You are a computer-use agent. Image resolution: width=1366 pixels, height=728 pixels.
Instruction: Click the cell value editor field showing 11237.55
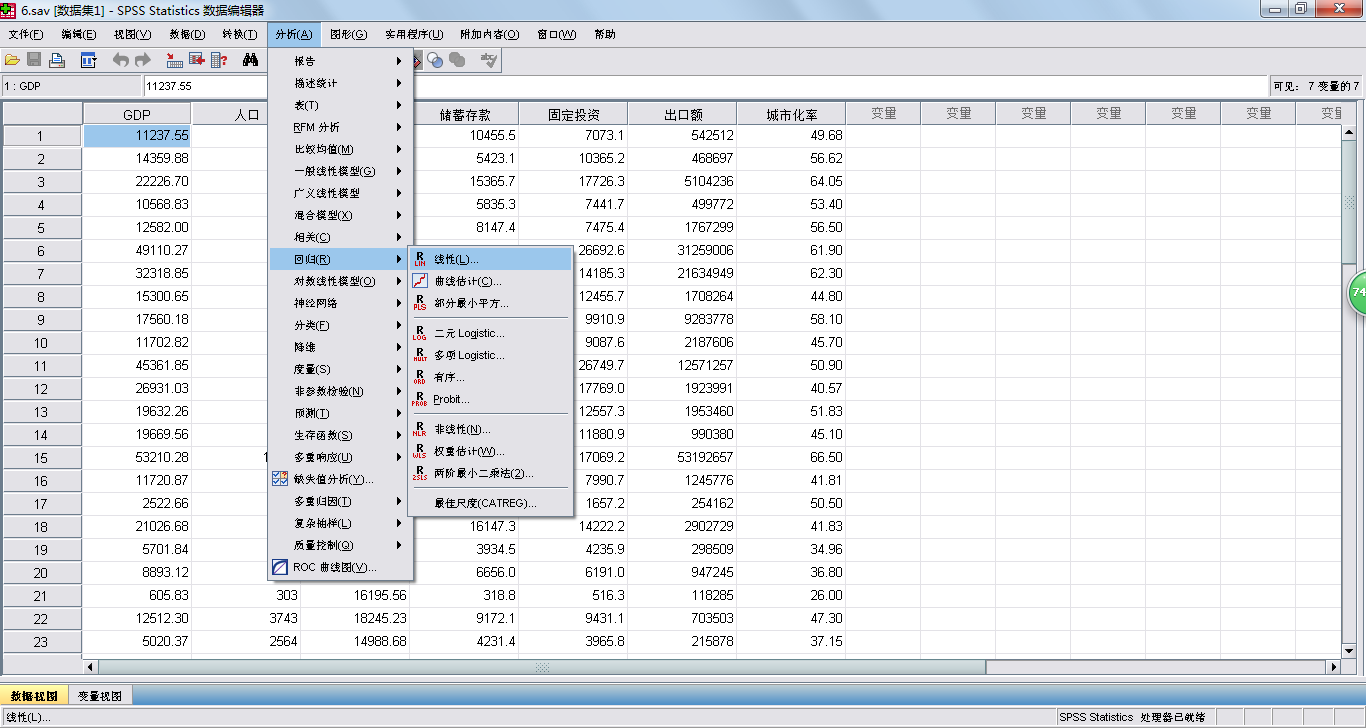coord(705,86)
